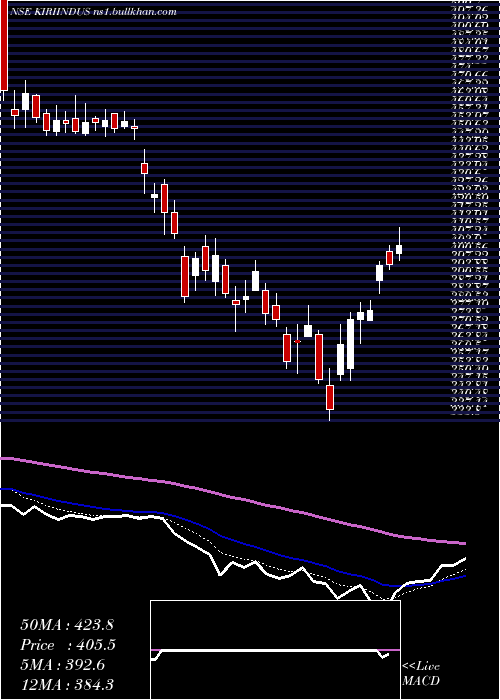Click inside the MACD inset chart box
The image size is (500, 700).
coord(275,650)
